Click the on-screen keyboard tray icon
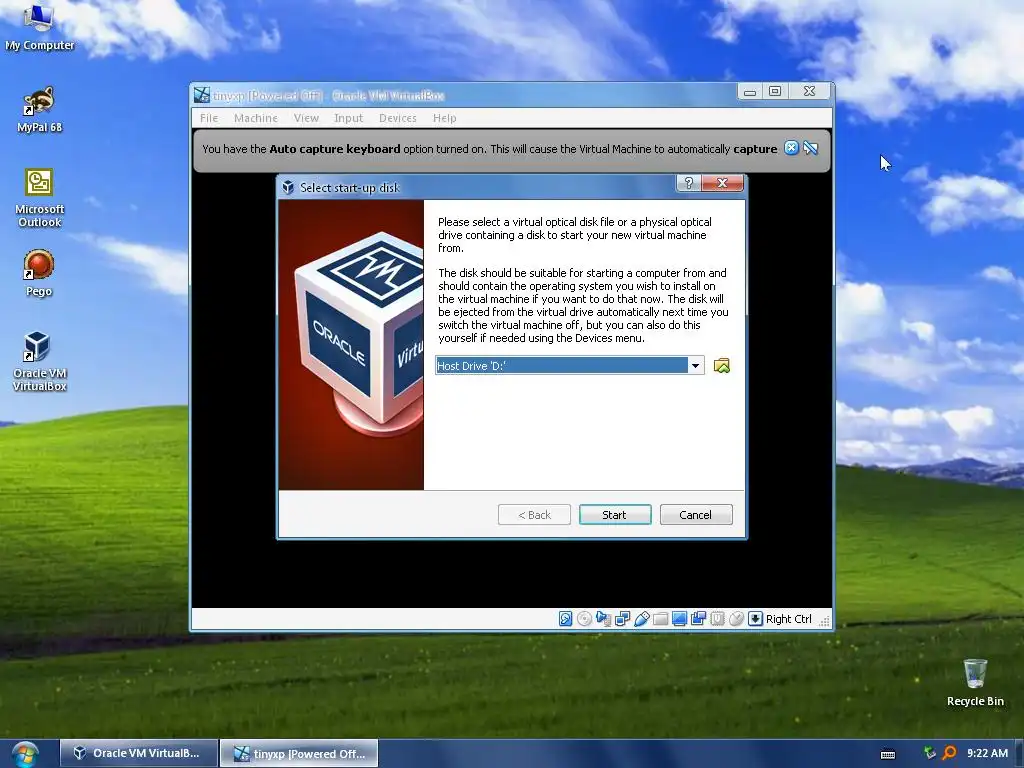 click(x=888, y=754)
